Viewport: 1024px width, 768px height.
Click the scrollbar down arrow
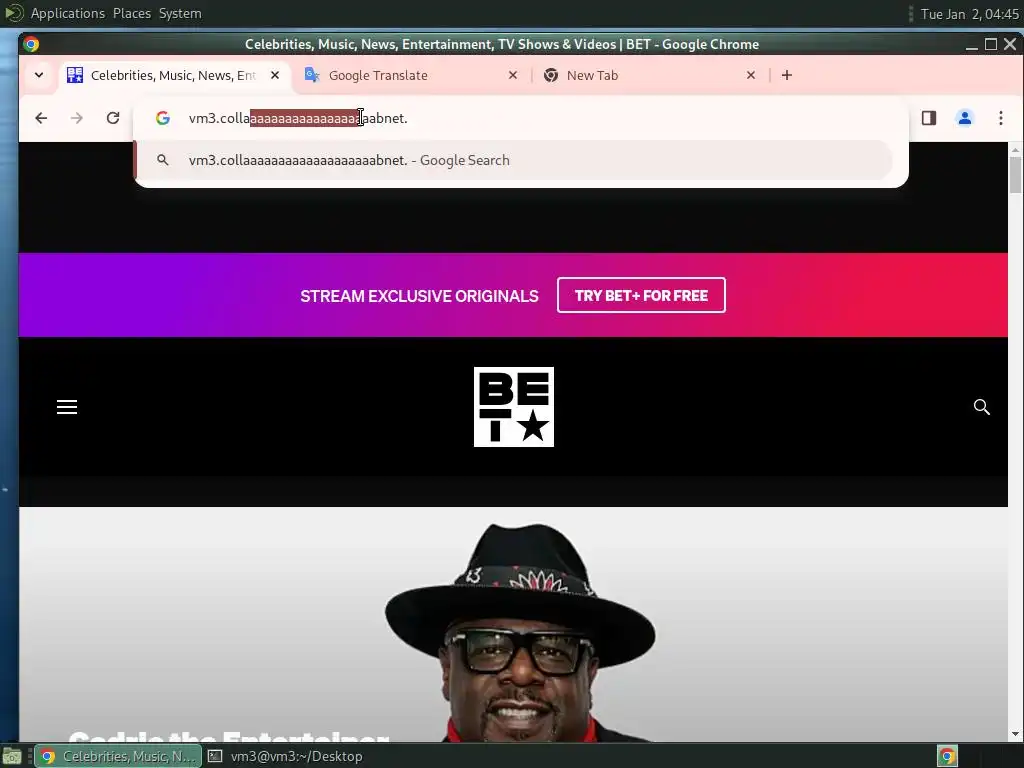coord(1015,734)
